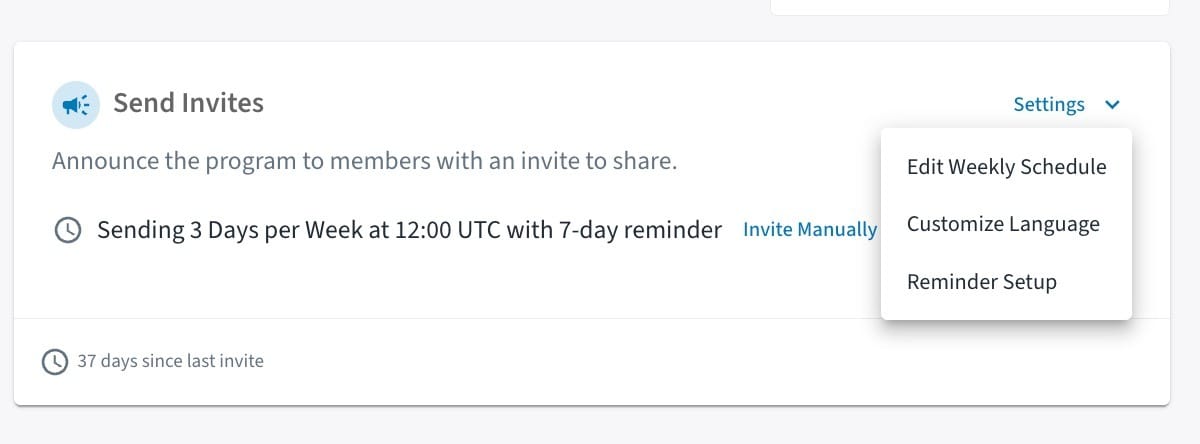The height and width of the screenshot is (444, 1200).
Task: Click the Send Invites heading
Action: pyautogui.click(x=188, y=102)
